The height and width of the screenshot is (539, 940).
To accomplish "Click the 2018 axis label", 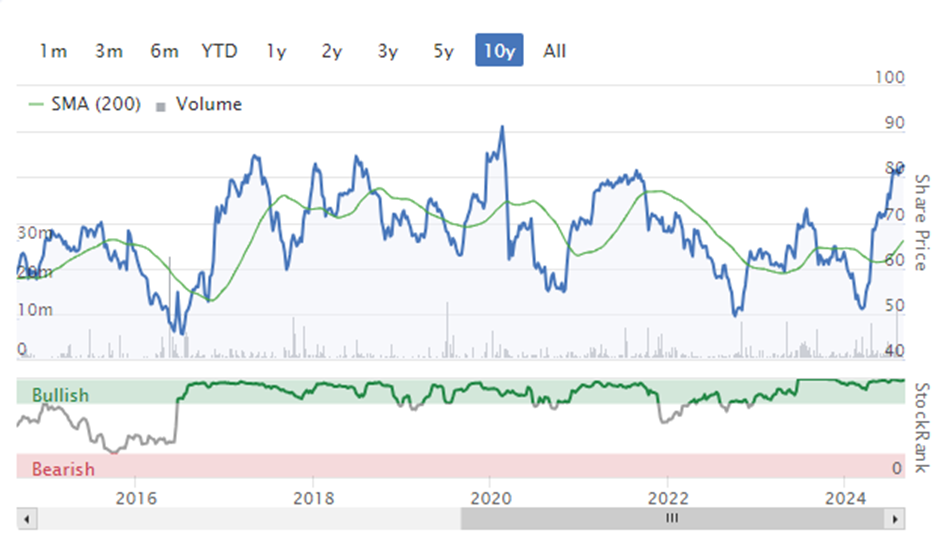I will pos(314,498).
